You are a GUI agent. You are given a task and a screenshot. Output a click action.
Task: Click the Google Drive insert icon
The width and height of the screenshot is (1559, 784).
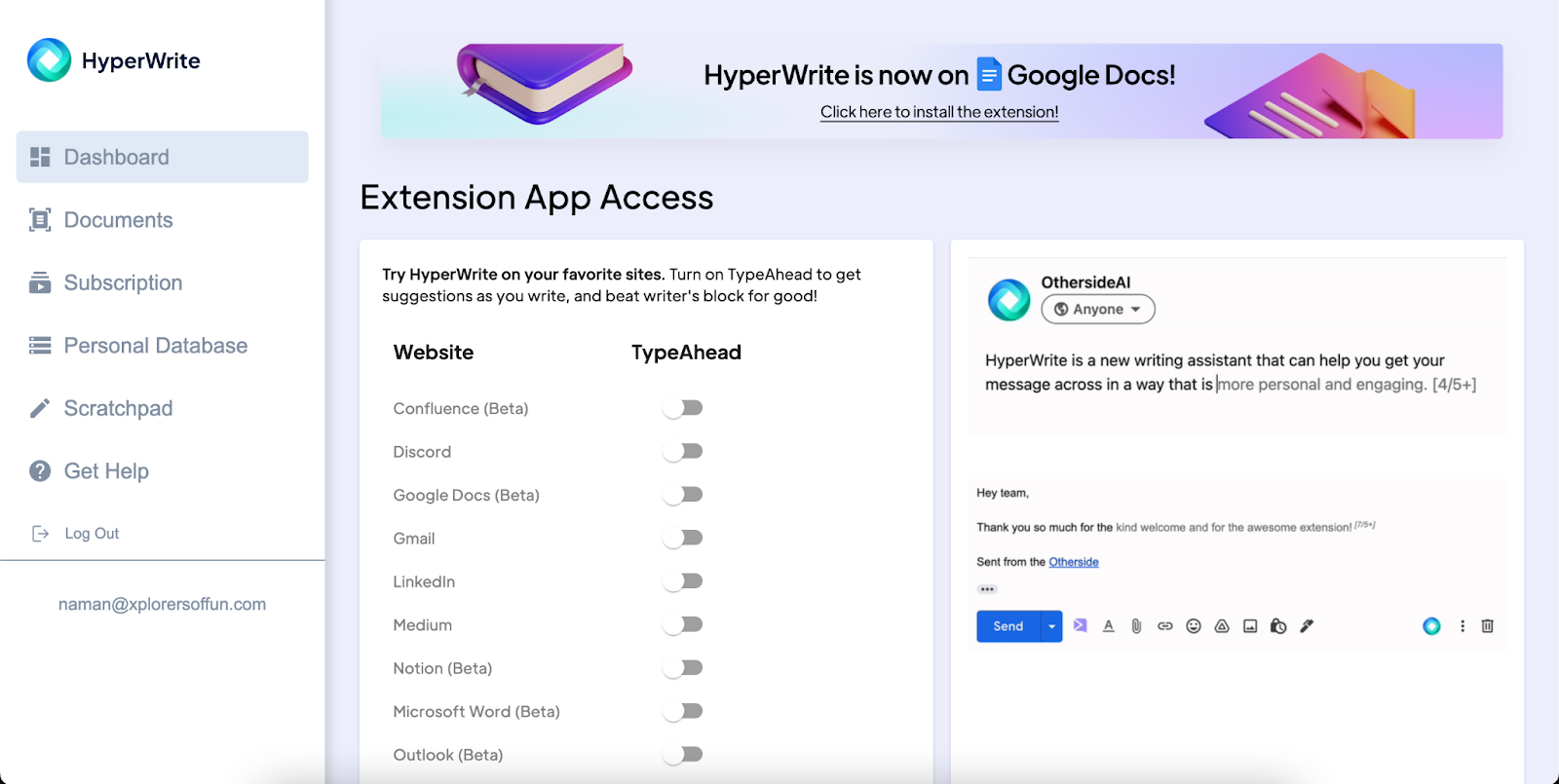pos(1221,626)
